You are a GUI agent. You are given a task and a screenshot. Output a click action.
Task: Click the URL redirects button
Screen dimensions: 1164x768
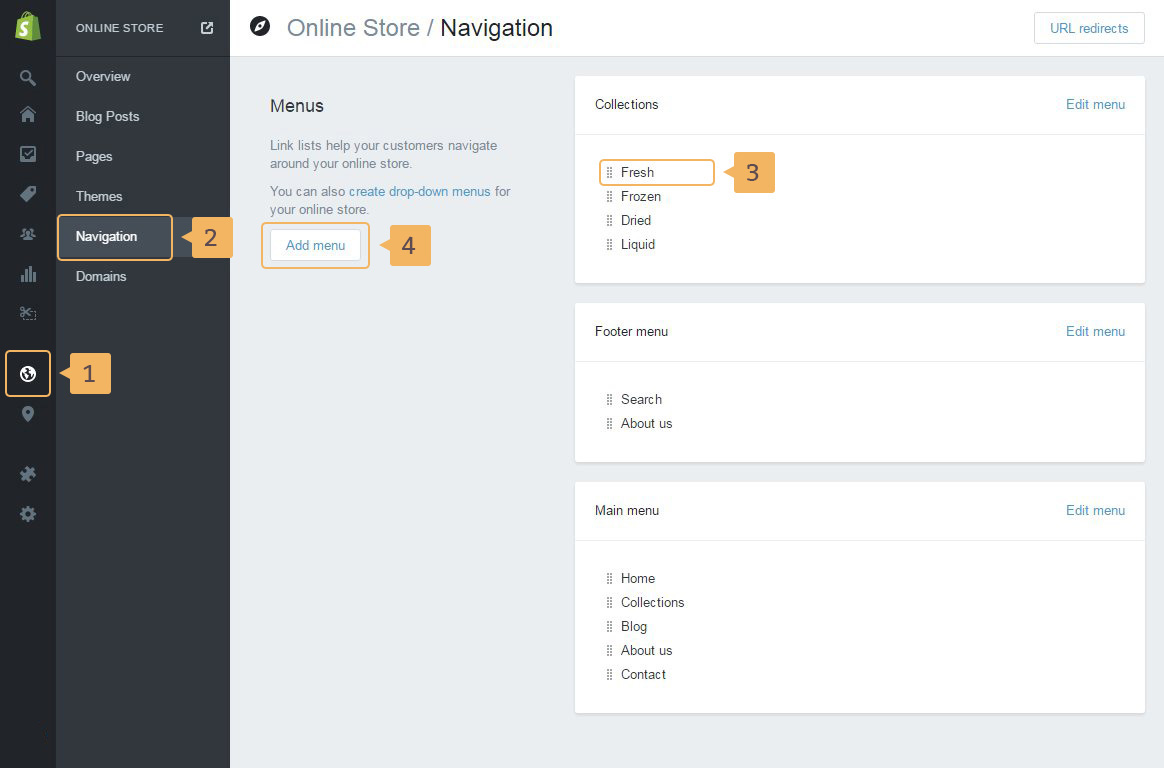point(1089,28)
